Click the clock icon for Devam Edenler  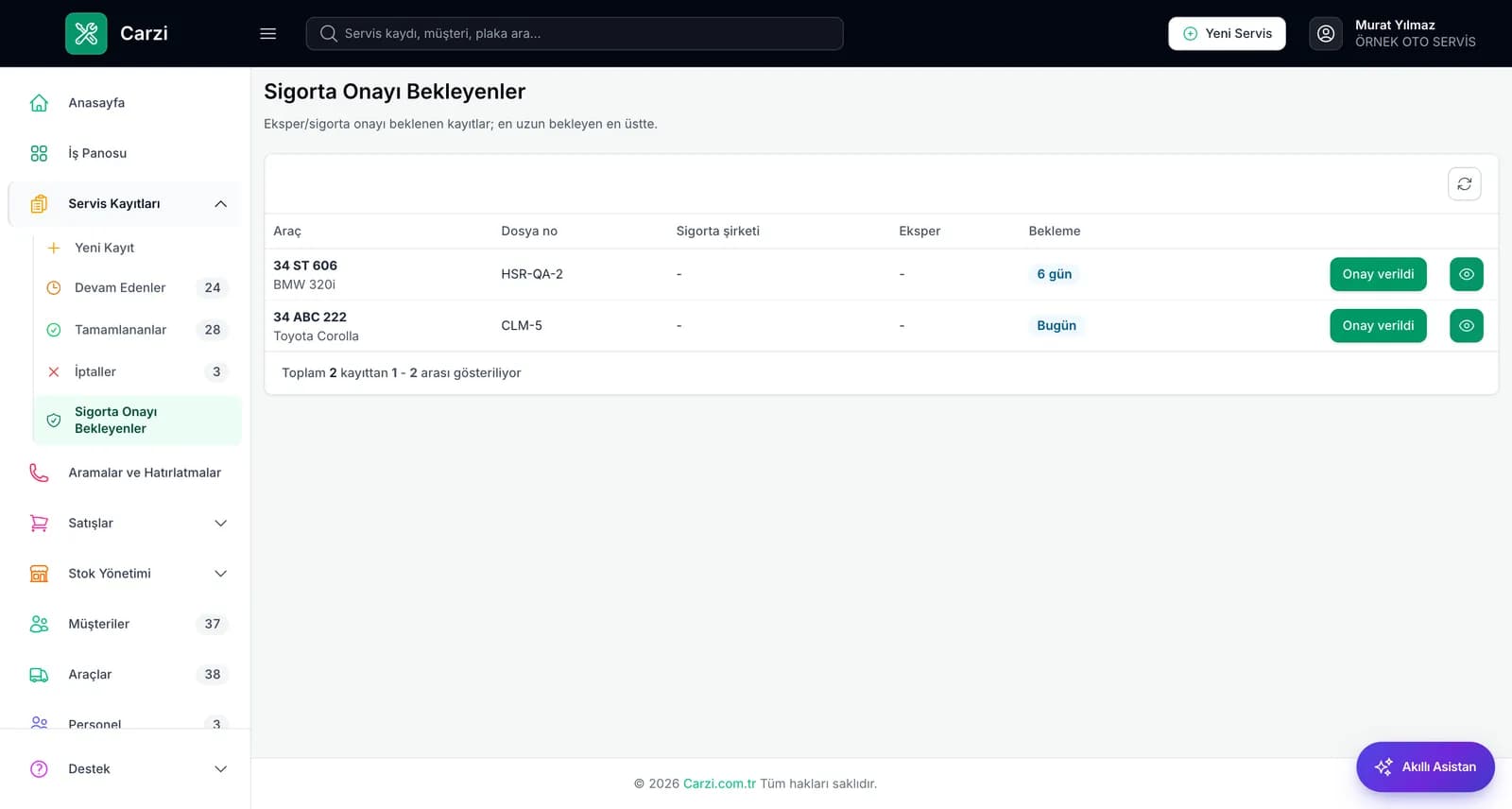click(54, 288)
